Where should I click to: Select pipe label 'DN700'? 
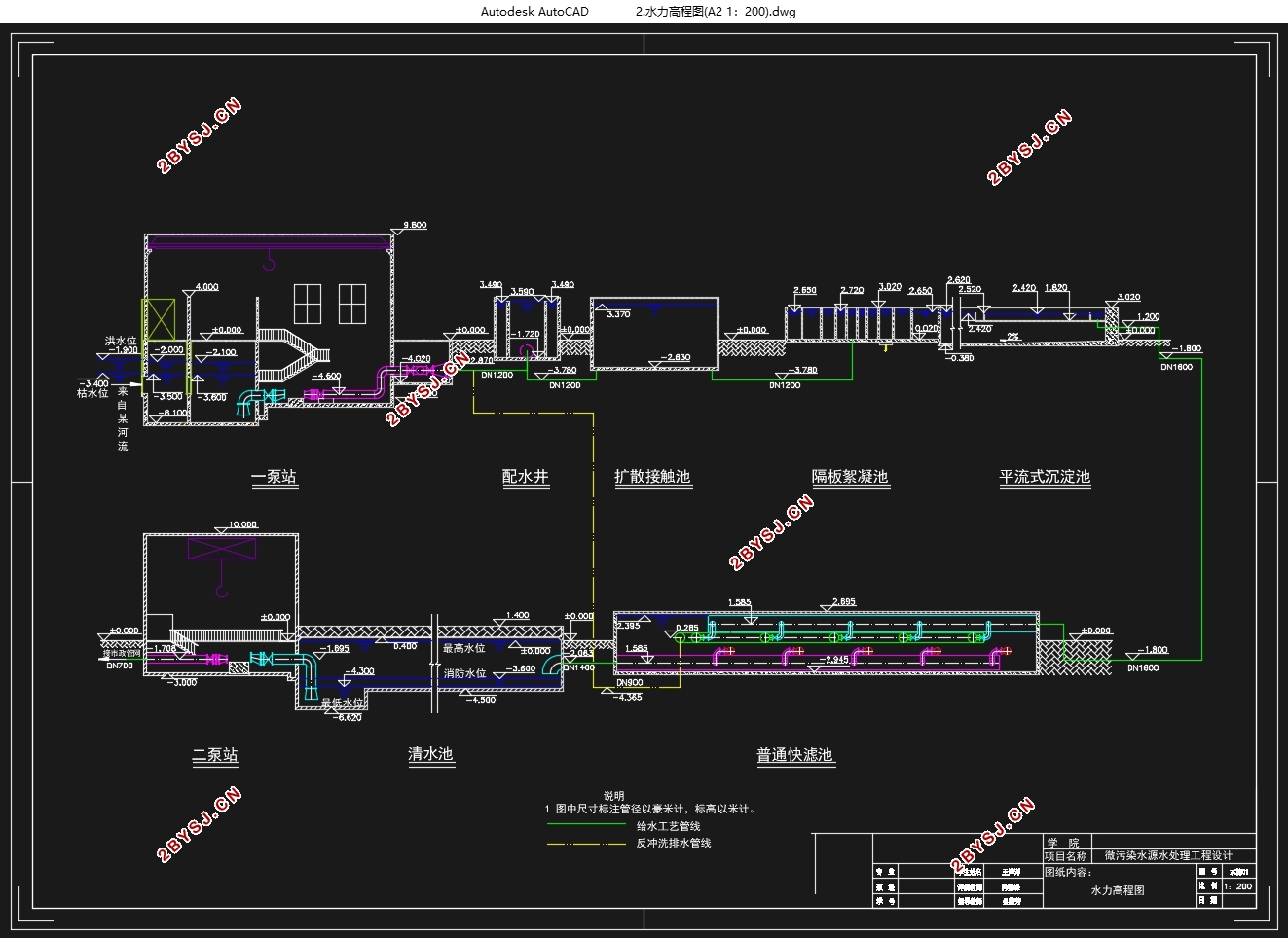click(119, 666)
